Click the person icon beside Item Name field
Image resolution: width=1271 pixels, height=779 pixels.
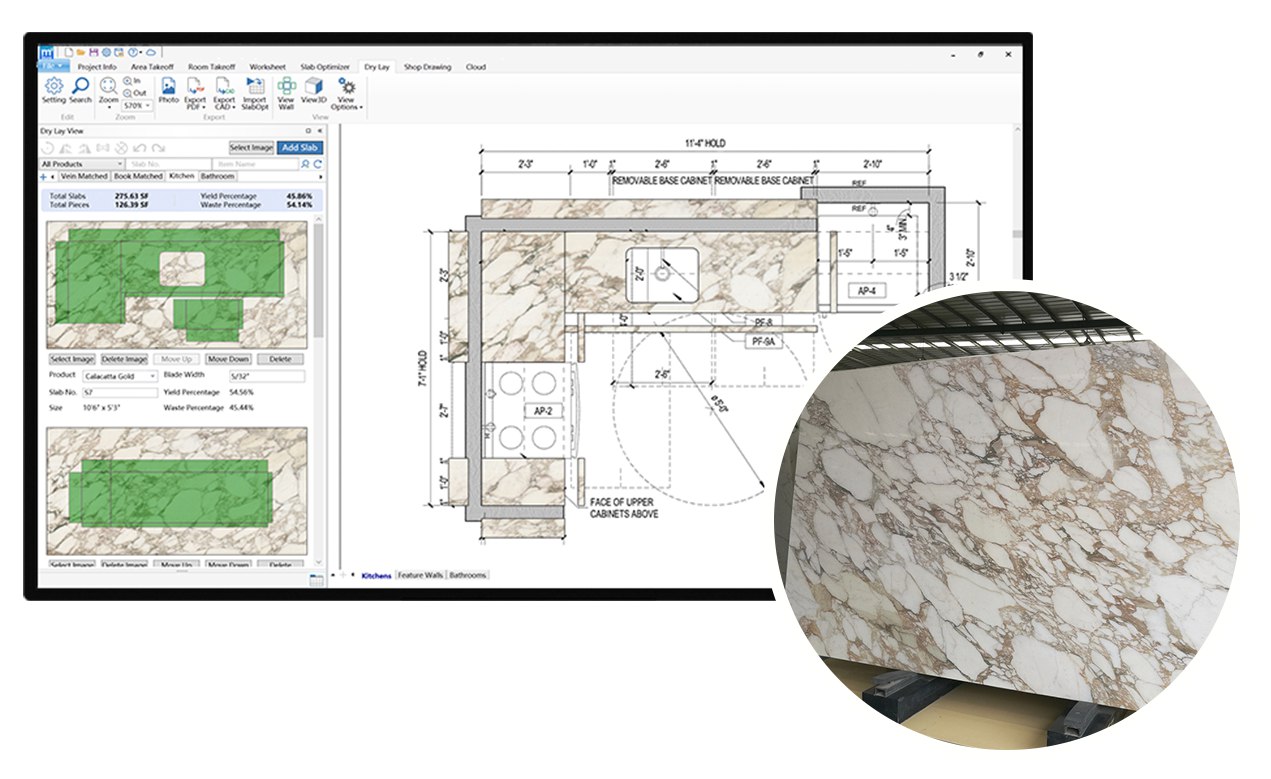(307, 163)
